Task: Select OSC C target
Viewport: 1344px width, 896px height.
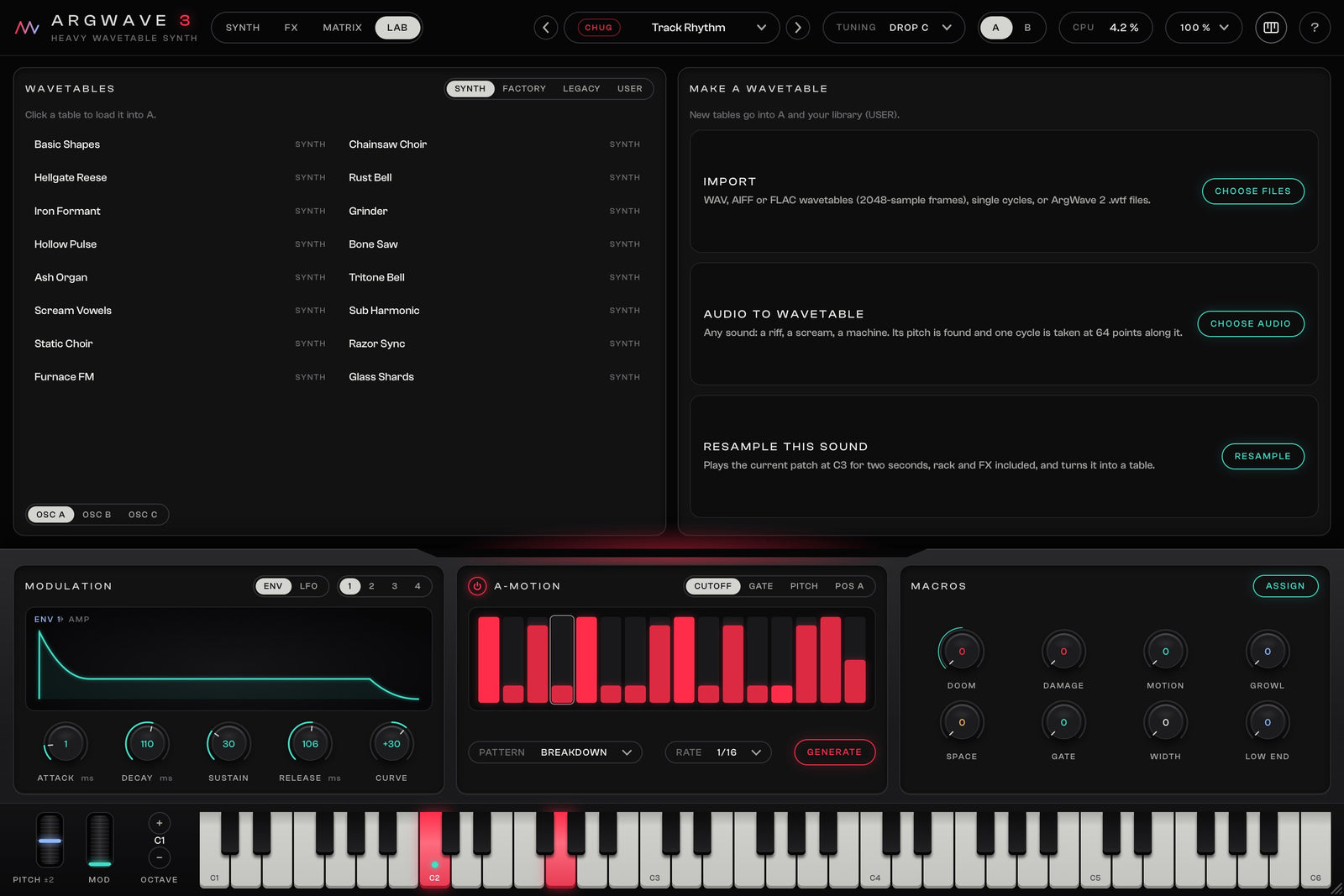Action: click(x=143, y=515)
